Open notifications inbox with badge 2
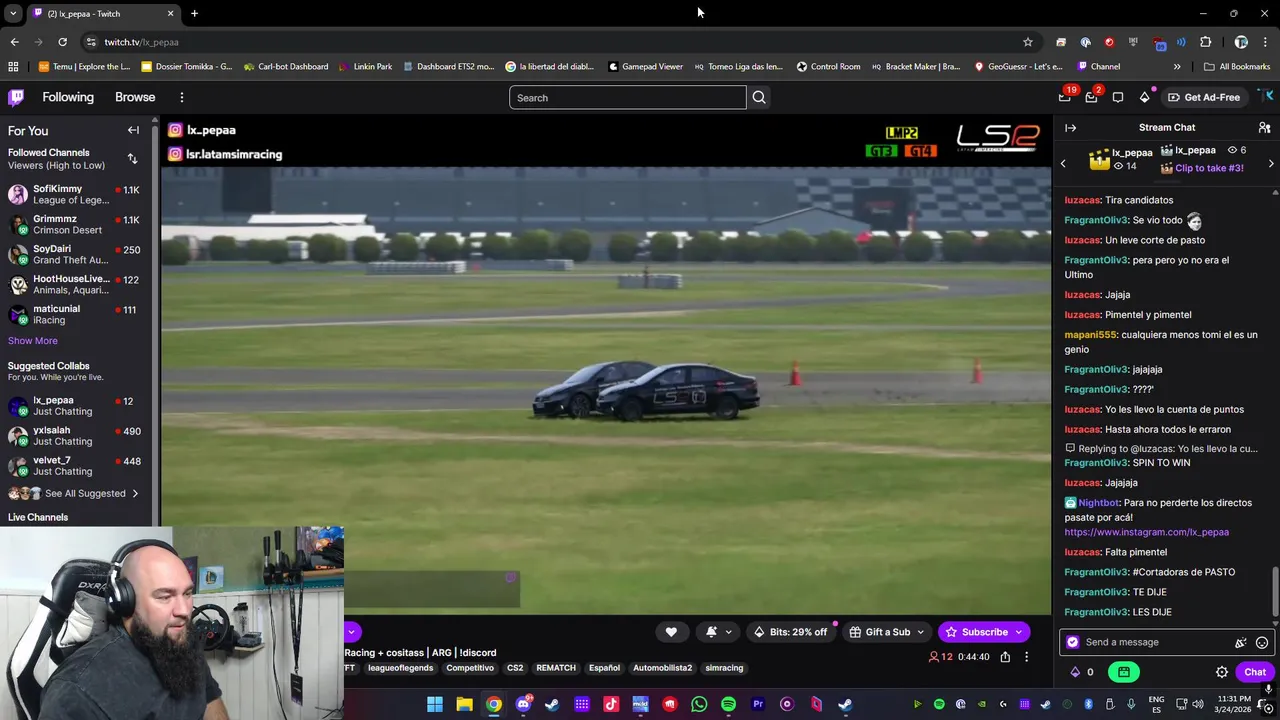The height and width of the screenshot is (720, 1280). pyautogui.click(x=1091, y=97)
